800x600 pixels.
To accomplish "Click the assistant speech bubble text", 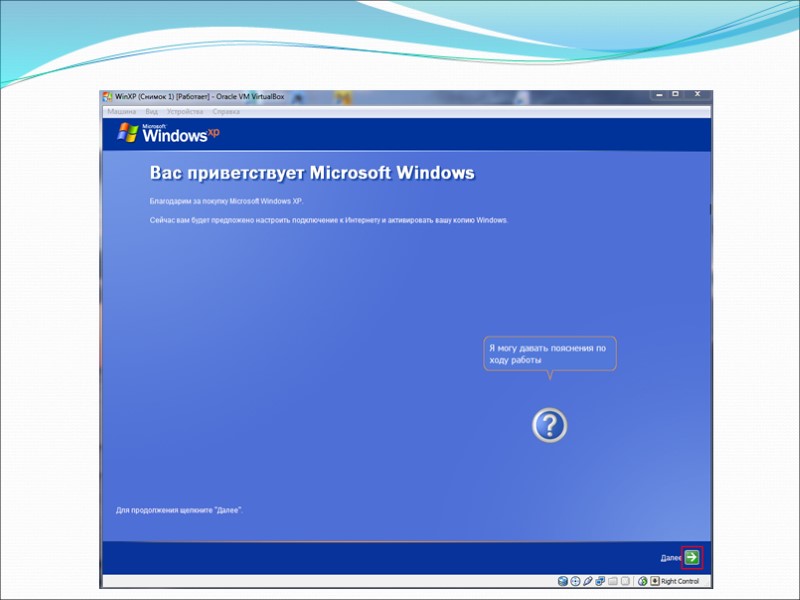I will click(x=547, y=354).
